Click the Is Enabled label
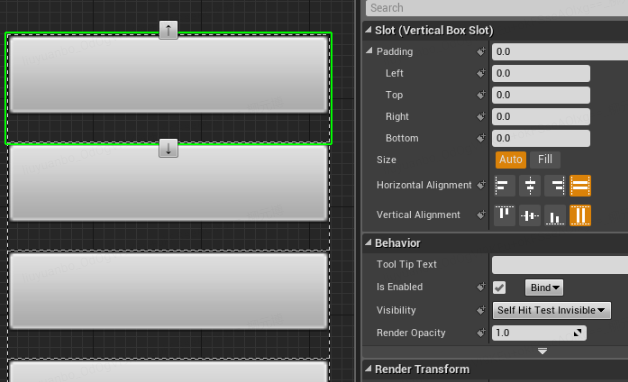Image resolution: width=628 pixels, height=382 pixels. pyautogui.click(x=399, y=287)
